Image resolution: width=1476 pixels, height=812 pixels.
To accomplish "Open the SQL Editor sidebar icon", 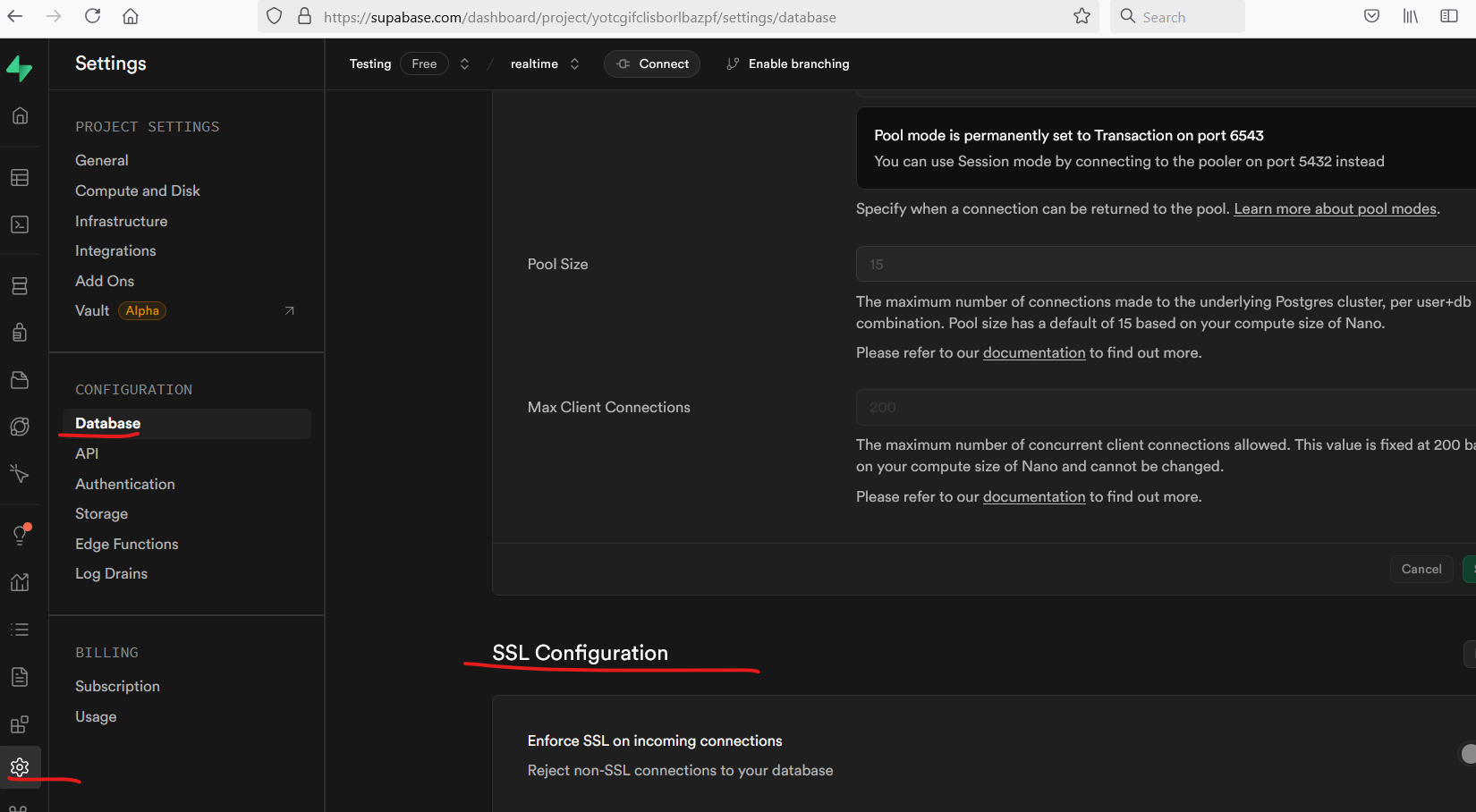I will (20, 224).
